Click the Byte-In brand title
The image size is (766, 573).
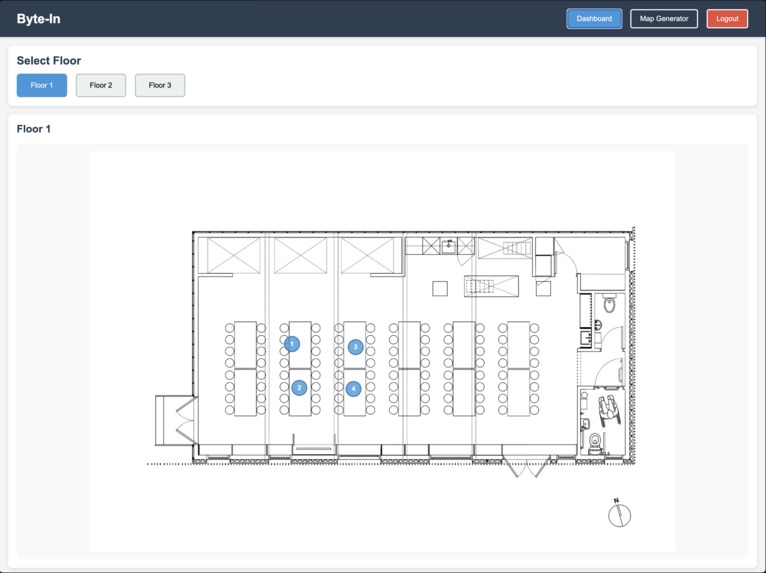tap(39, 19)
